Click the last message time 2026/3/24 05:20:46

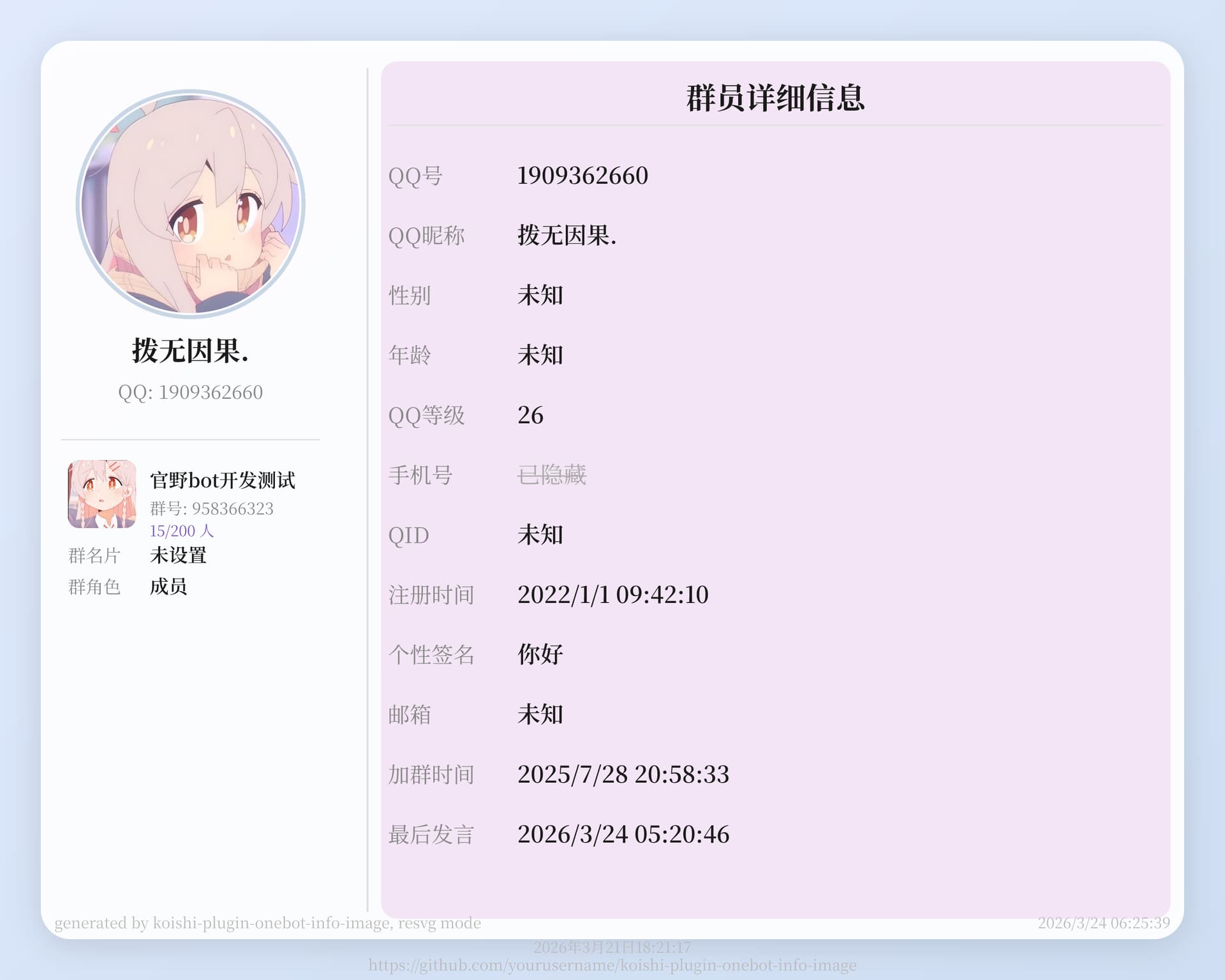click(623, 835)
